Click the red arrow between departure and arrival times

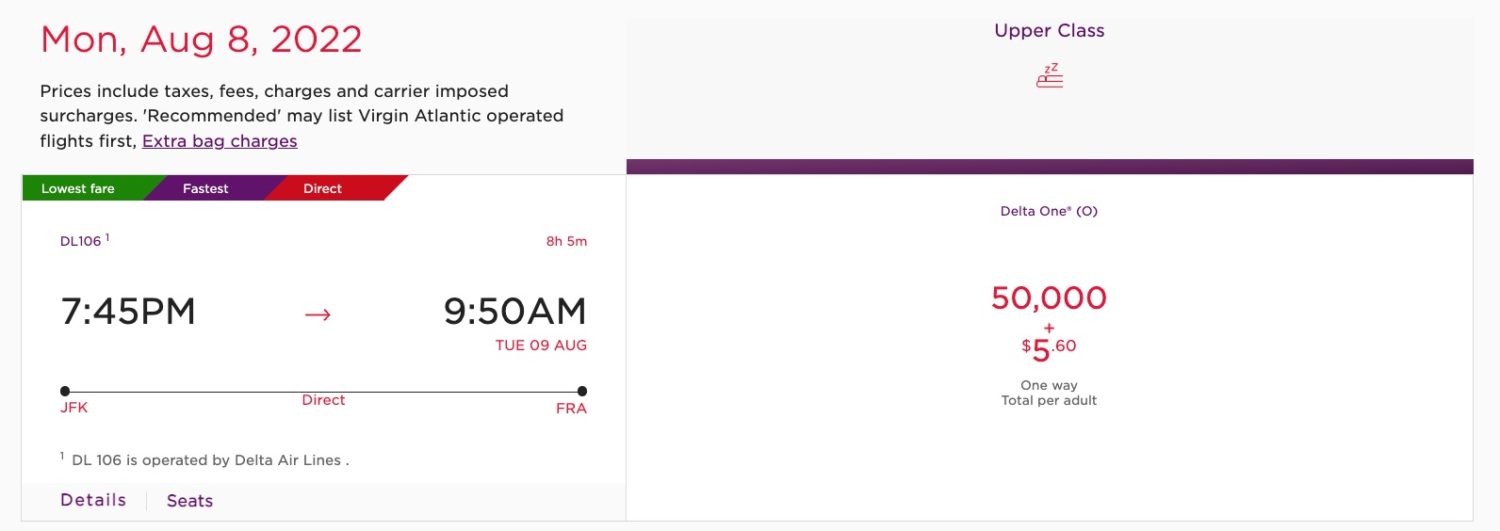pyautogui.click(x=317, y=314)
